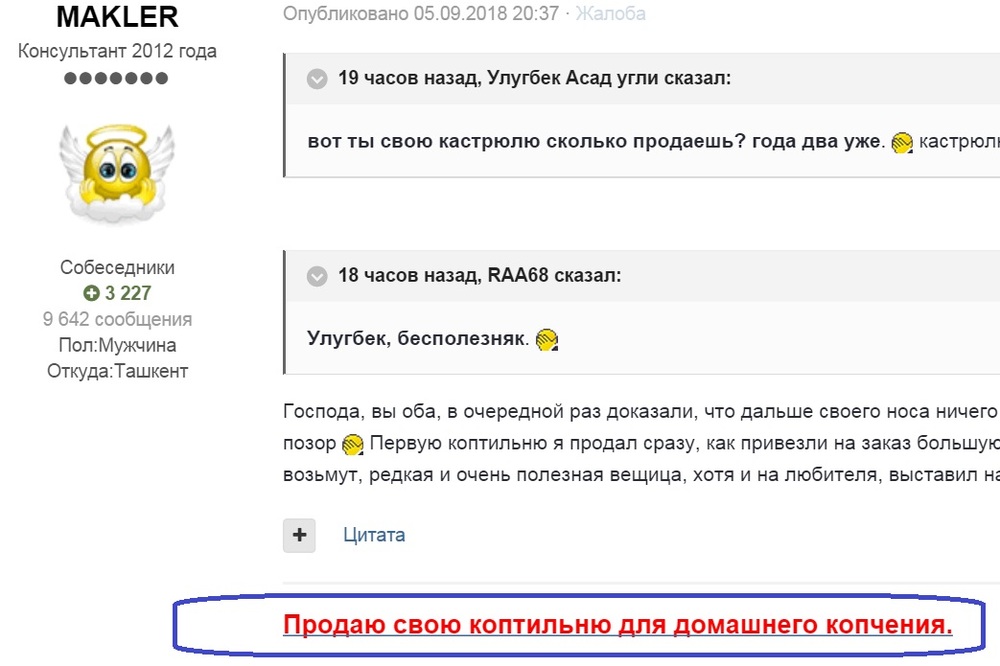Open the MAKLER user profile name
The width and height of the screenshot is (1000, 666).
click(117, 17)
